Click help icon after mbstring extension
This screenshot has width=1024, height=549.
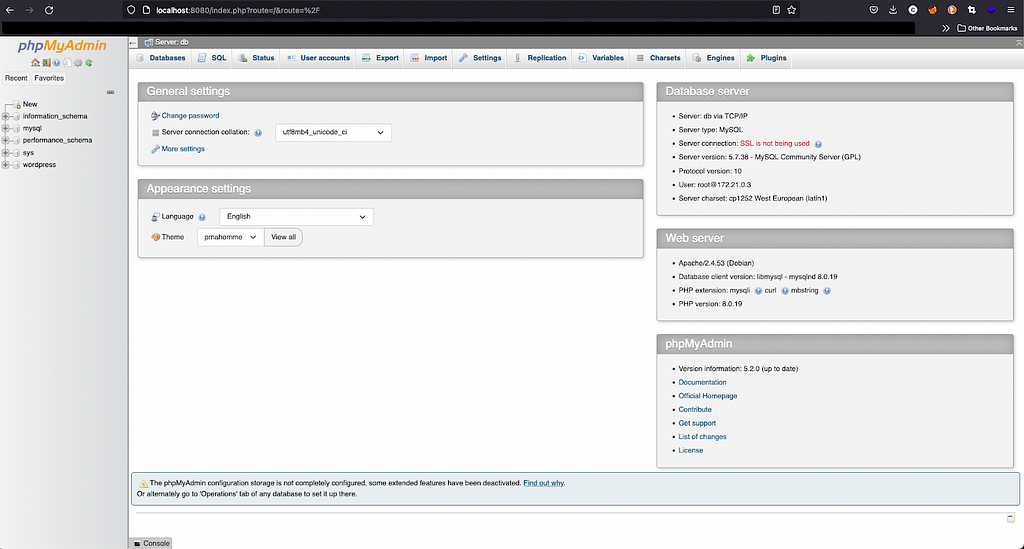coord(827,290)
